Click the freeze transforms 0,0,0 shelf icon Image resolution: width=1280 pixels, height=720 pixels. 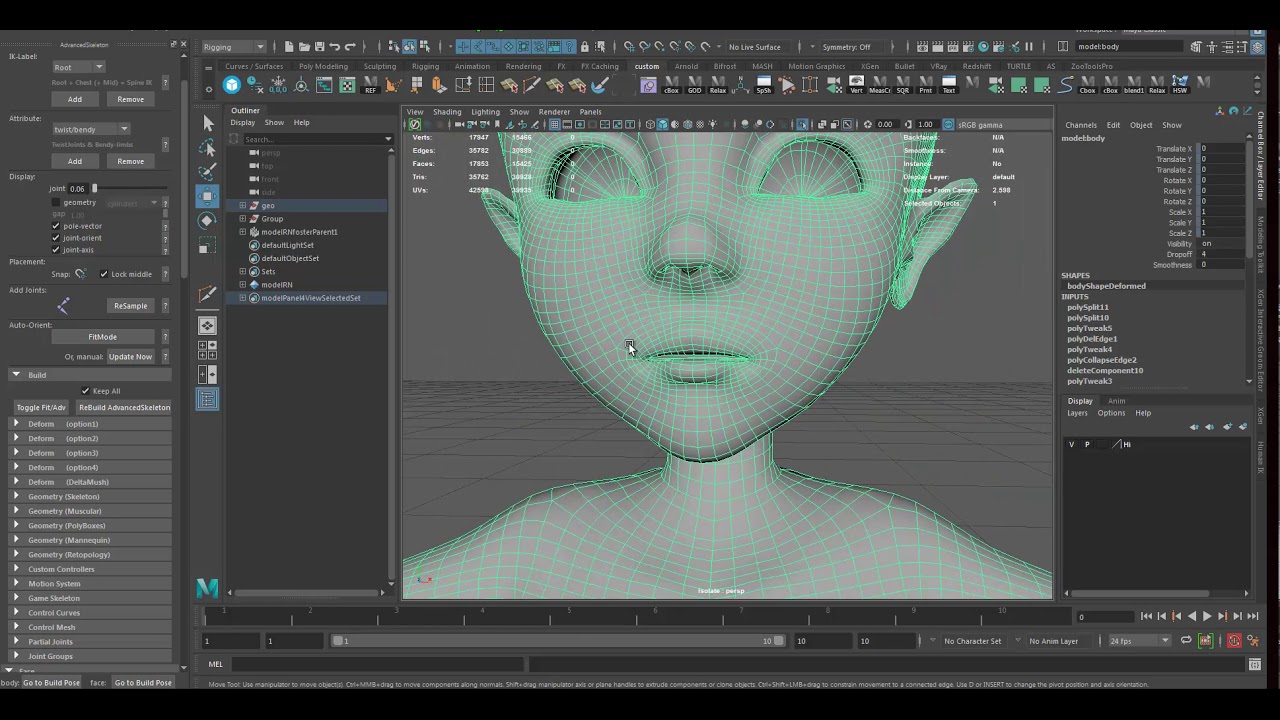coord(278,85)
